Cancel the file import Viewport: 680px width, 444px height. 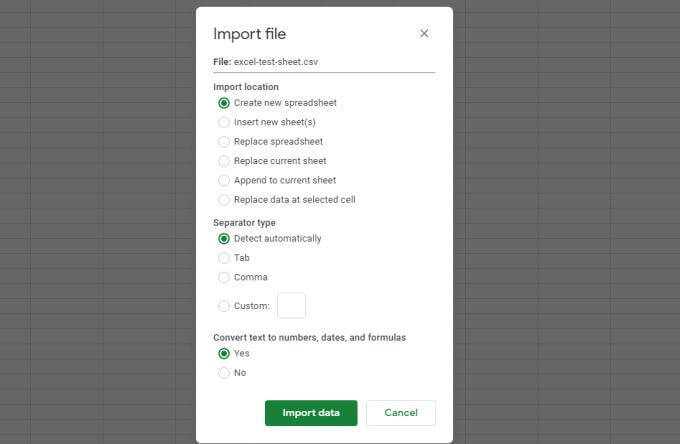point(400,413)
